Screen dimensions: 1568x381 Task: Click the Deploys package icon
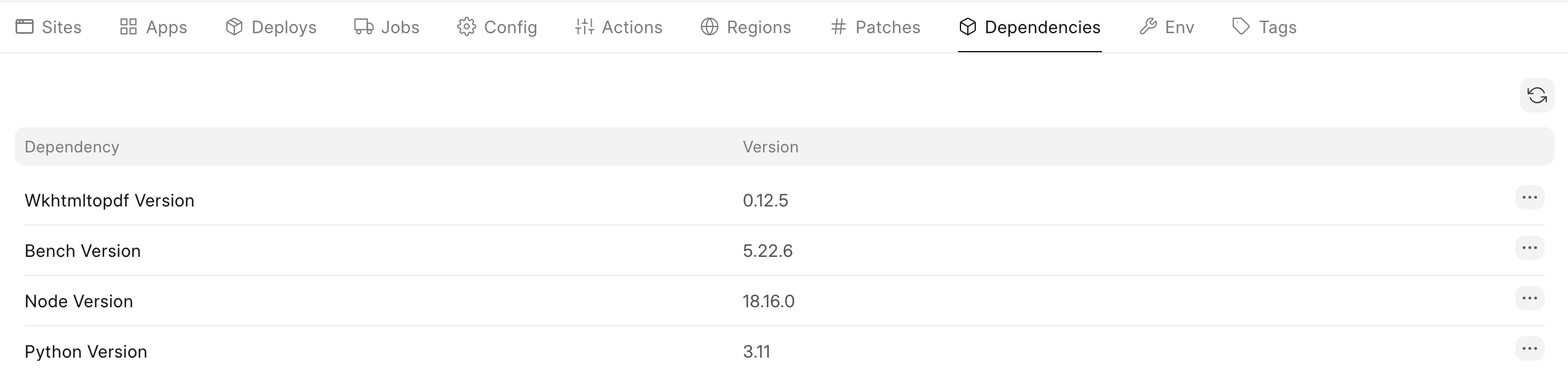tap(234, 27)
